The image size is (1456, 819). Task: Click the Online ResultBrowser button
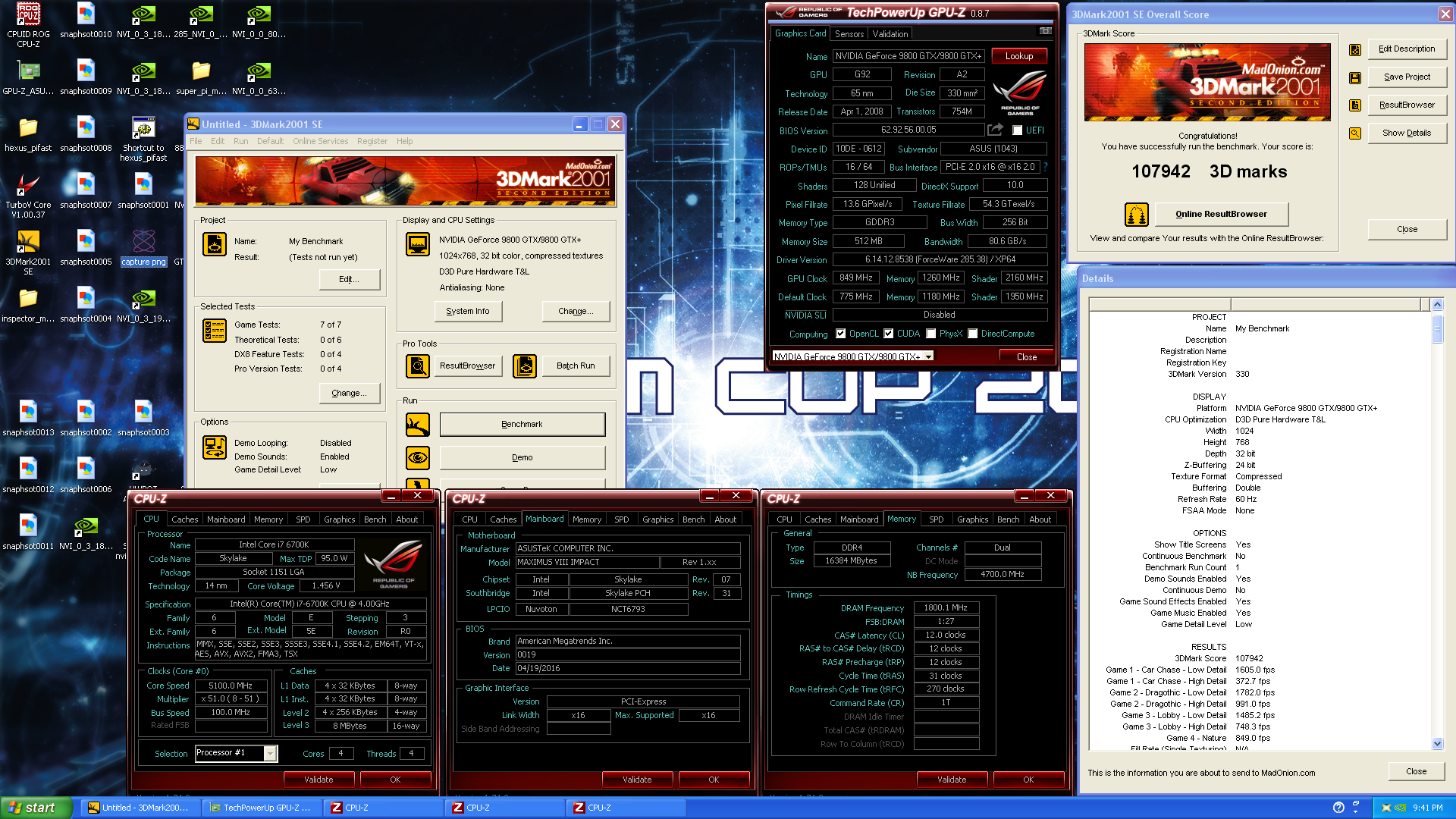click(x=1221, y=215)
